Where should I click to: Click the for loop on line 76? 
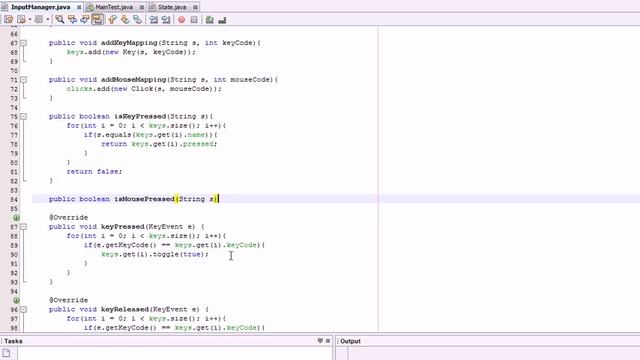click(146, 126)
